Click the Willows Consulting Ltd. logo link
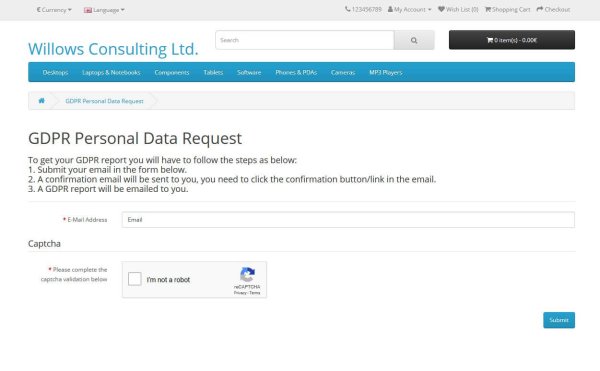The width and height of the screenshot is (600, 371). (113, 49)
